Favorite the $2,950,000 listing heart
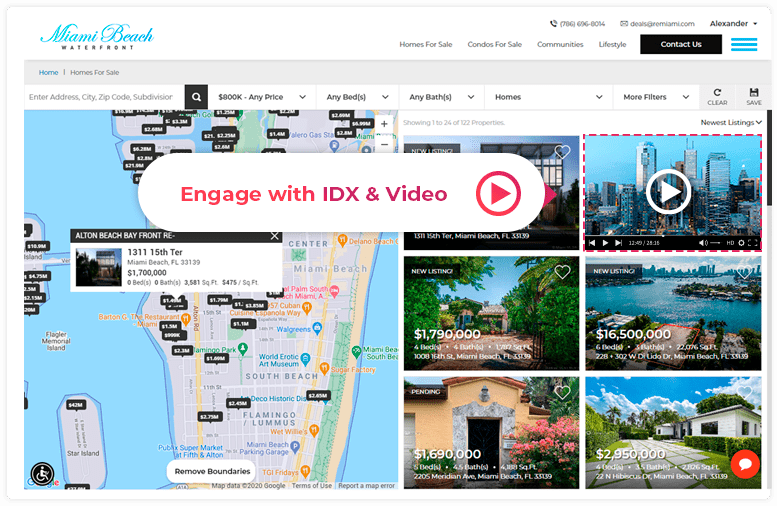The image size is (777, 506). click(x=744, y=392)
